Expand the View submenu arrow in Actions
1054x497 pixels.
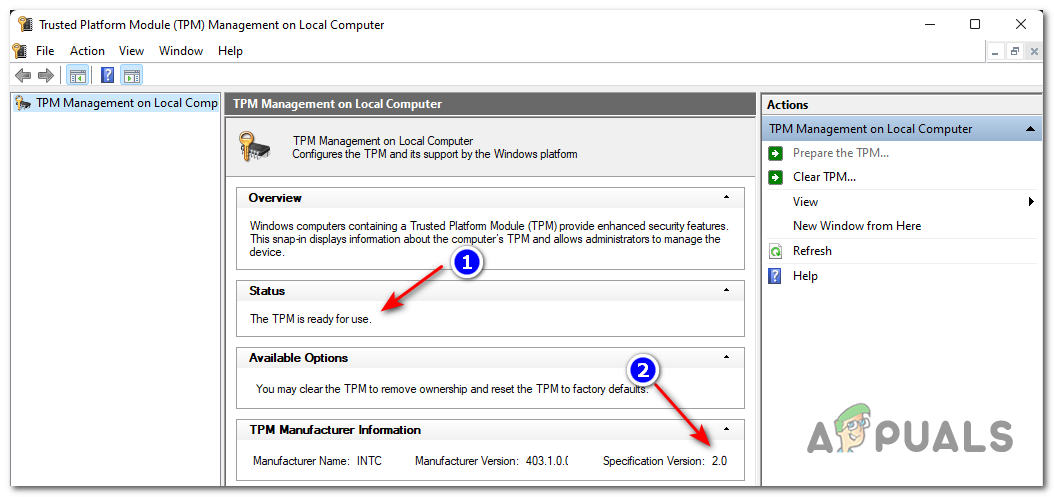[x=1031, y=202]
